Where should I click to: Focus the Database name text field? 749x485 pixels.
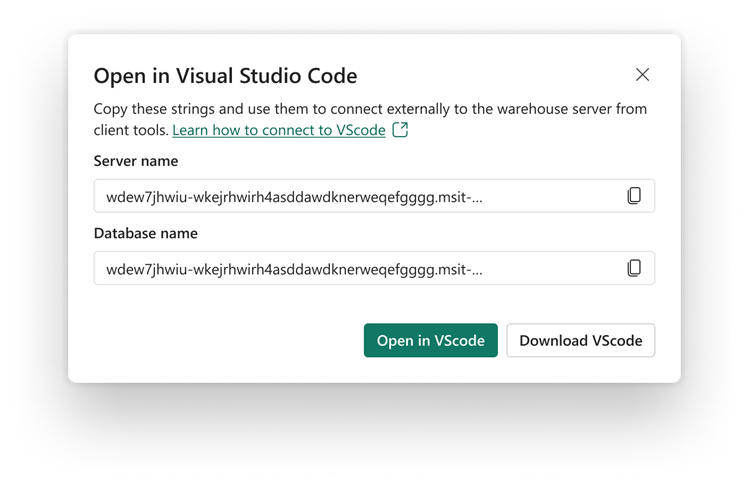(x=374, y=268)
